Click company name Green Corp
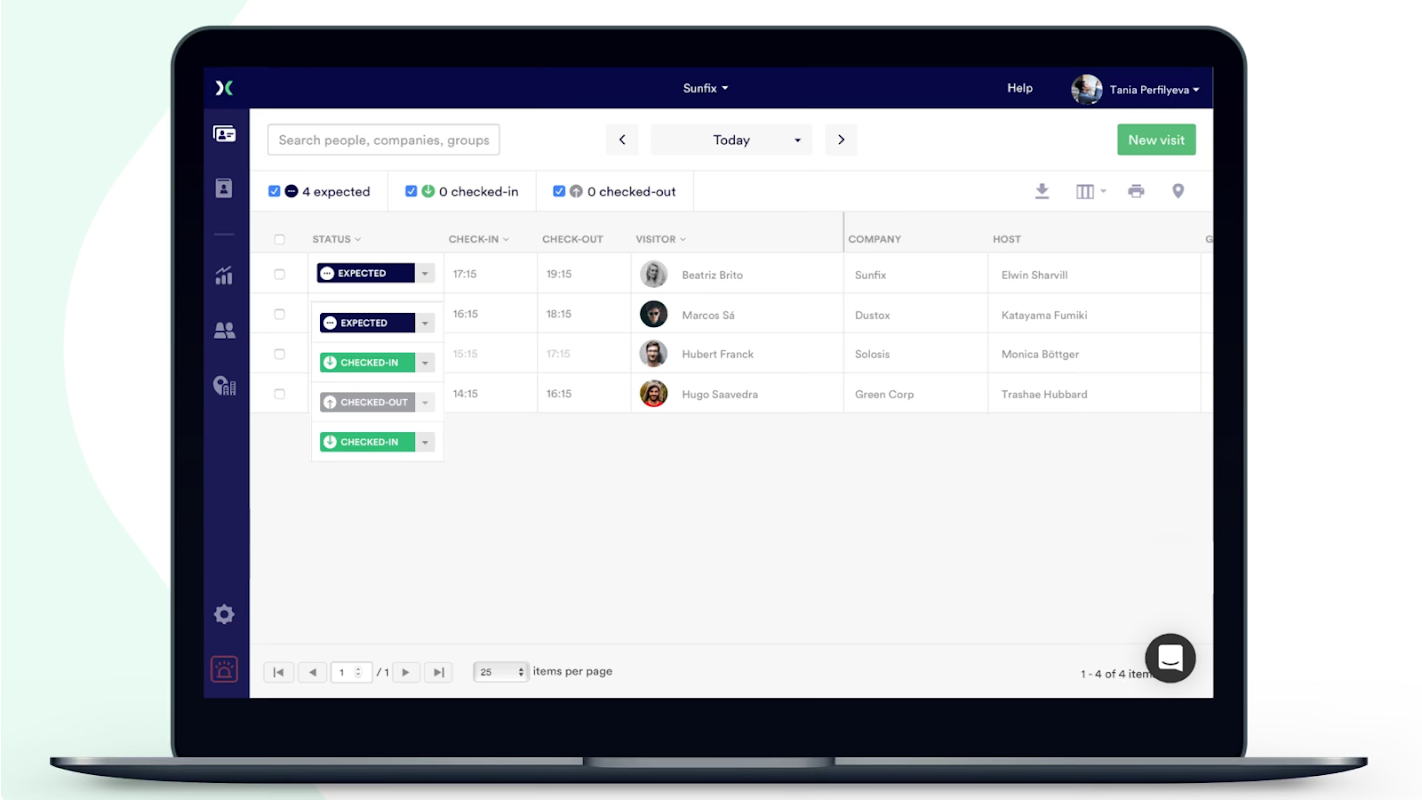The image size is (1422, 800). (x=884, y=394)
